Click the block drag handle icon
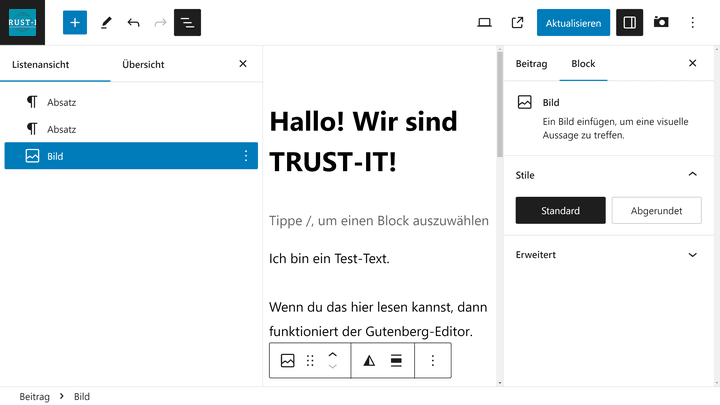The image size is (720, 405). [310, 360]
